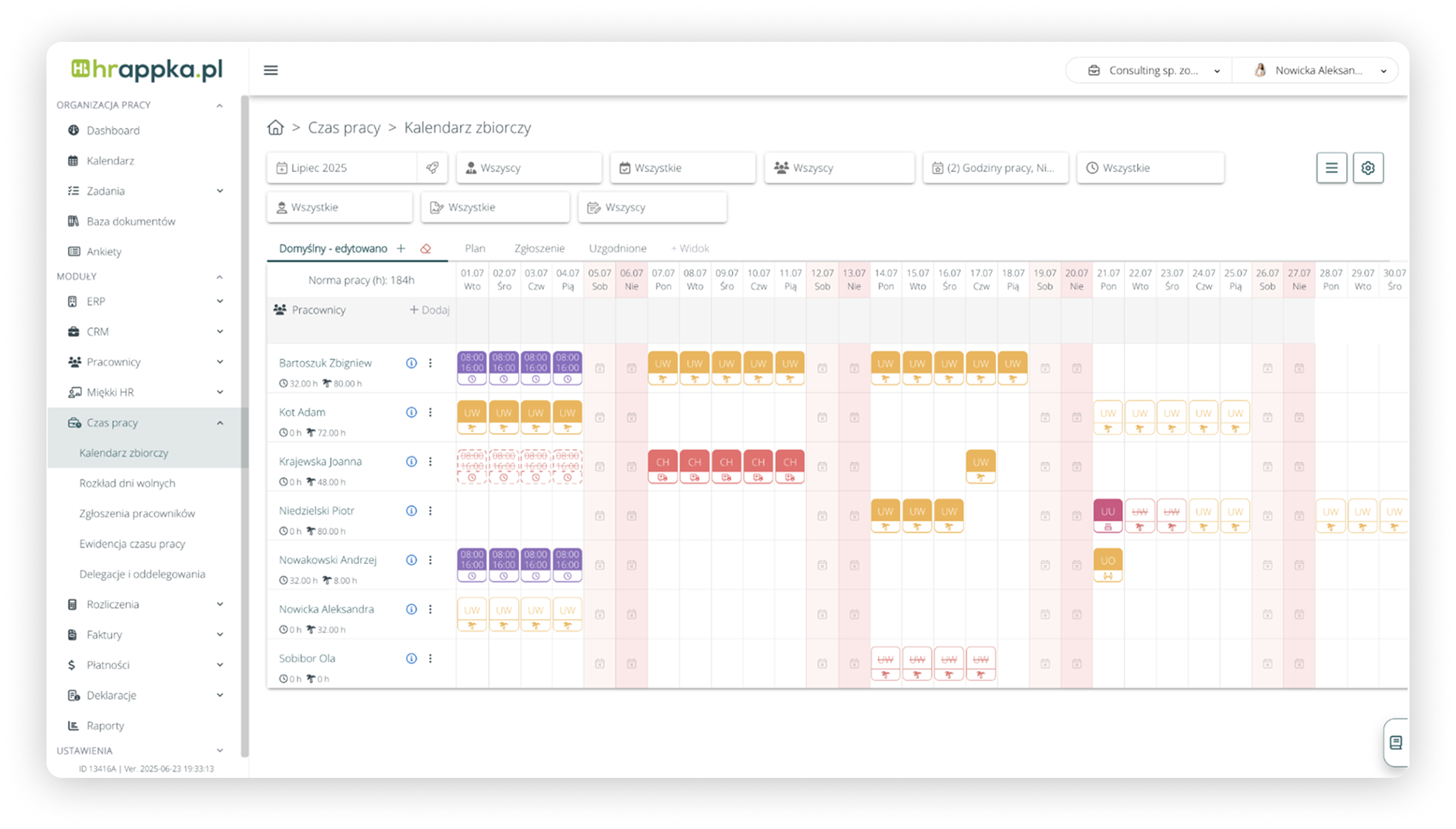
Task: Open calendar settings gear icon
Action: click(x=1368, y=168)
